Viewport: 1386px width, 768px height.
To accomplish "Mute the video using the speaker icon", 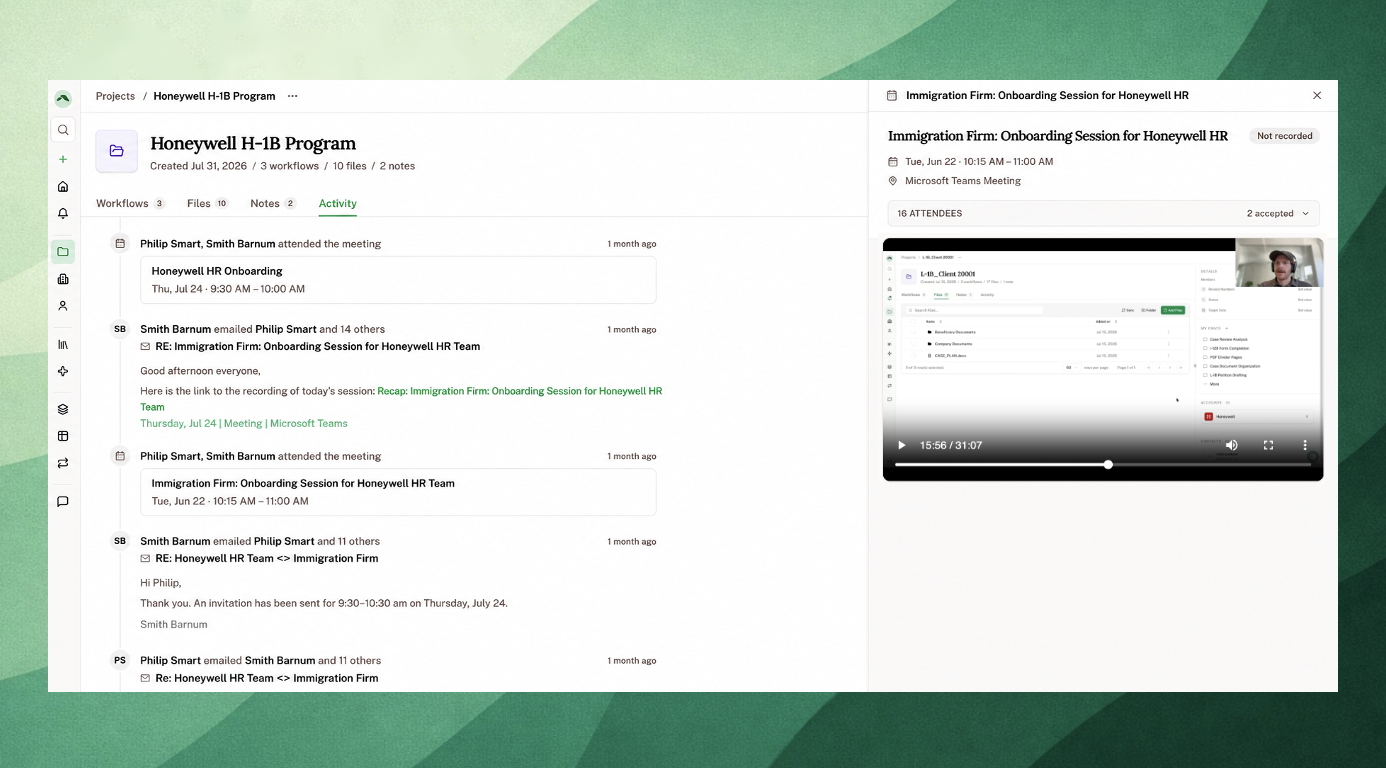I will click(x=1232, y=445).
